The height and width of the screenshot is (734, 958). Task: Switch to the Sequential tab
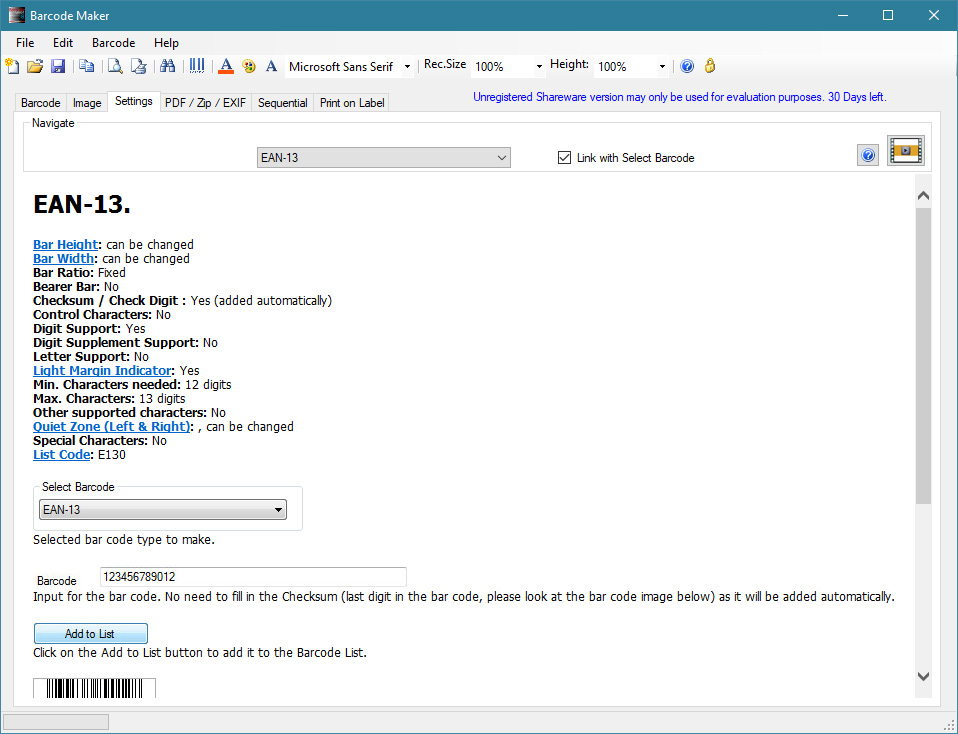click(x=282, y=103)
